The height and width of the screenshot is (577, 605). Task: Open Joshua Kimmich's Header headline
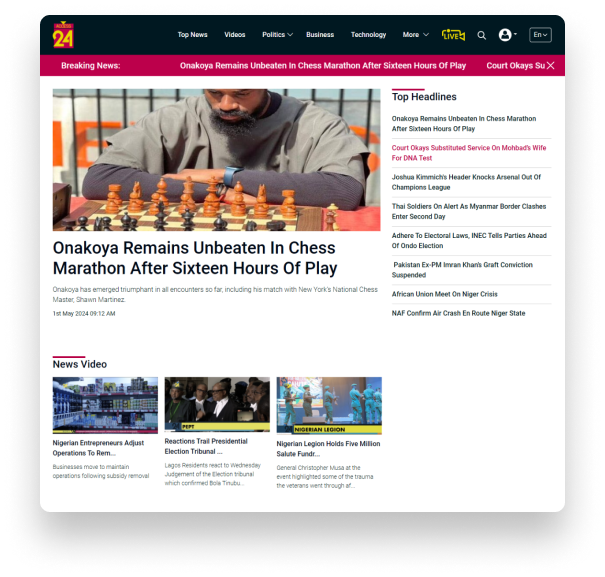tap(466, 182)
